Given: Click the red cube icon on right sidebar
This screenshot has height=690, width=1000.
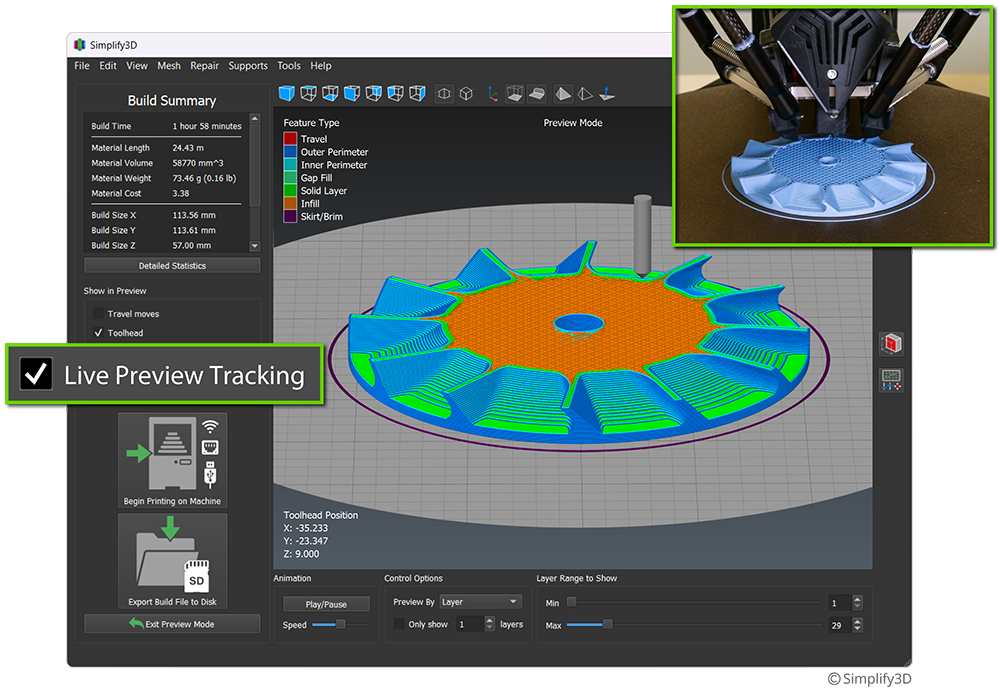Looking at the screenshot, I should point(890,344).
